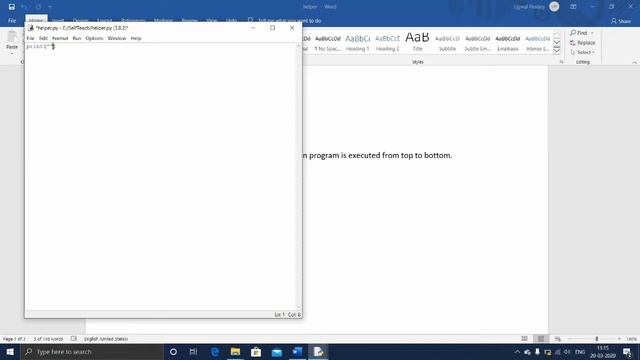Click IDLE editor vertical scrollbar
Viewport: 640px width, 360px height.
point(298,176)
